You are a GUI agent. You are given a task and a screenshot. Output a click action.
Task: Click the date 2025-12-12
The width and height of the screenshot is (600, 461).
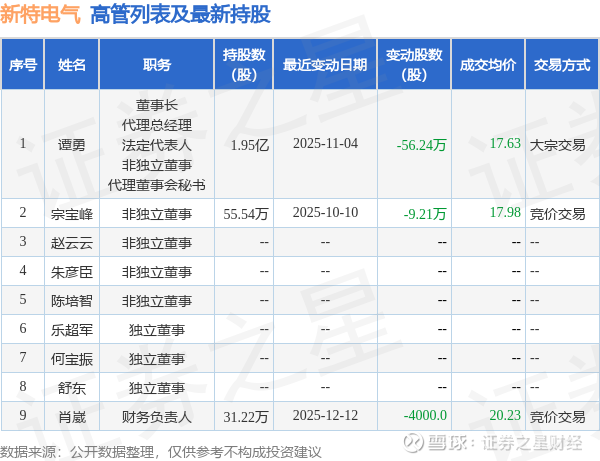click(x=325, y=415)
